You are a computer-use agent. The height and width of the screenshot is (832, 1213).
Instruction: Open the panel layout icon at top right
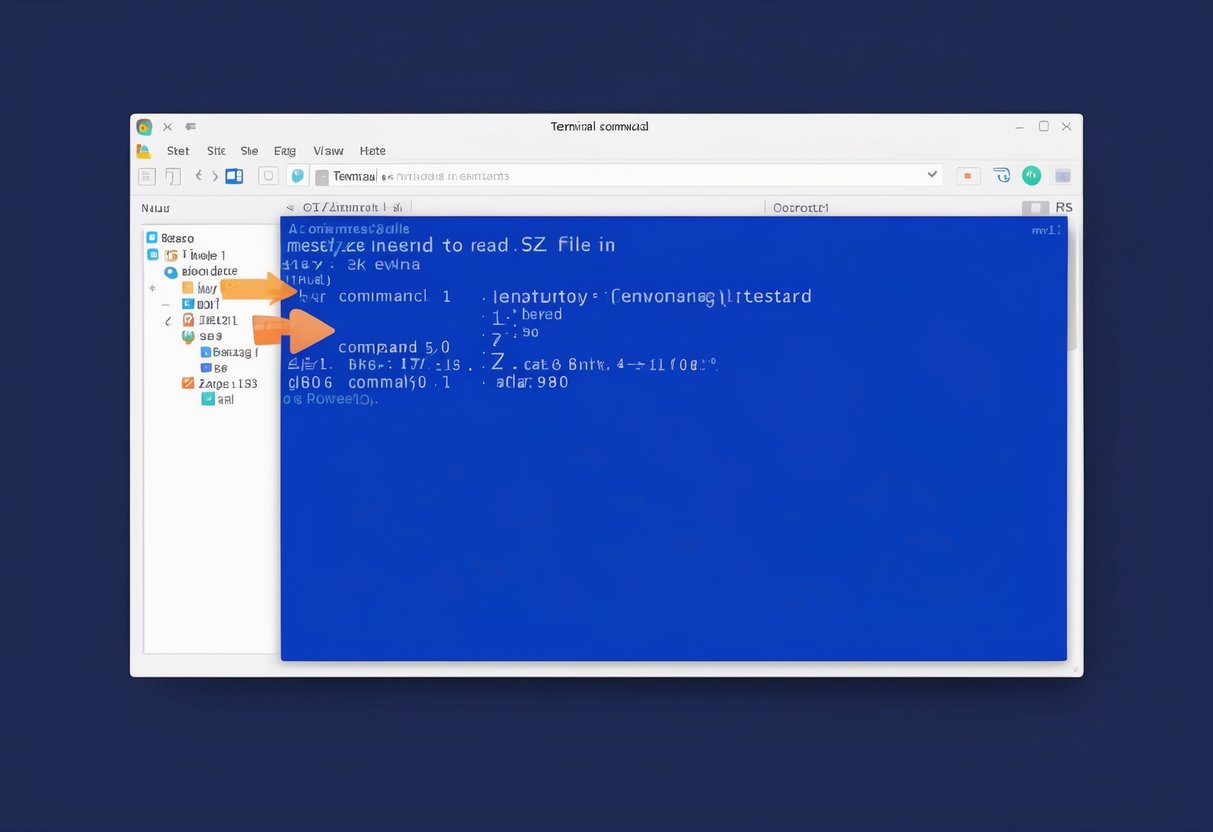pos(1063,175)
